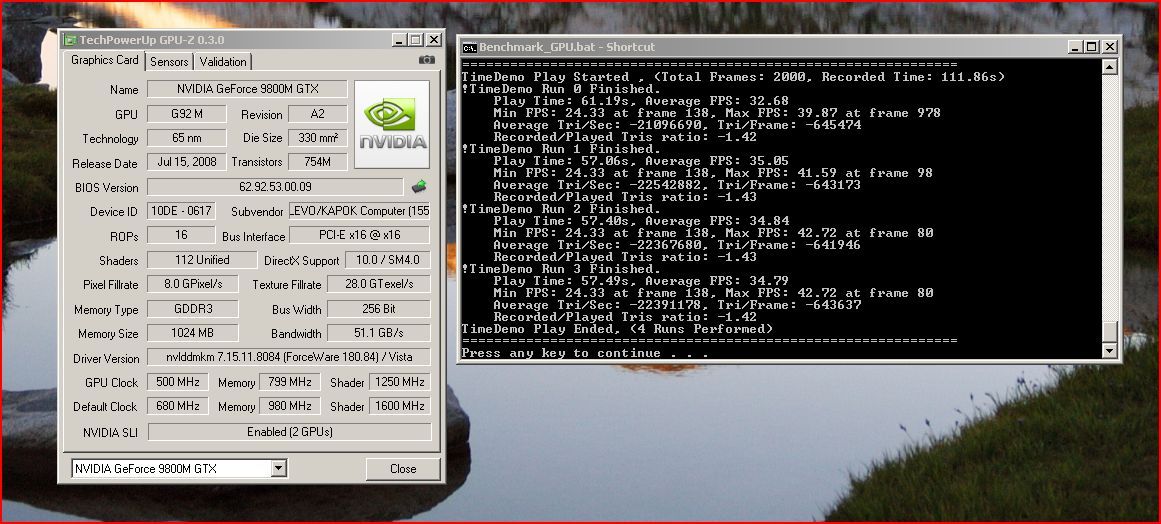The image size is (1161, 524).
Task: Click the 'Press any key to continue' line
Action: [584, 353]
